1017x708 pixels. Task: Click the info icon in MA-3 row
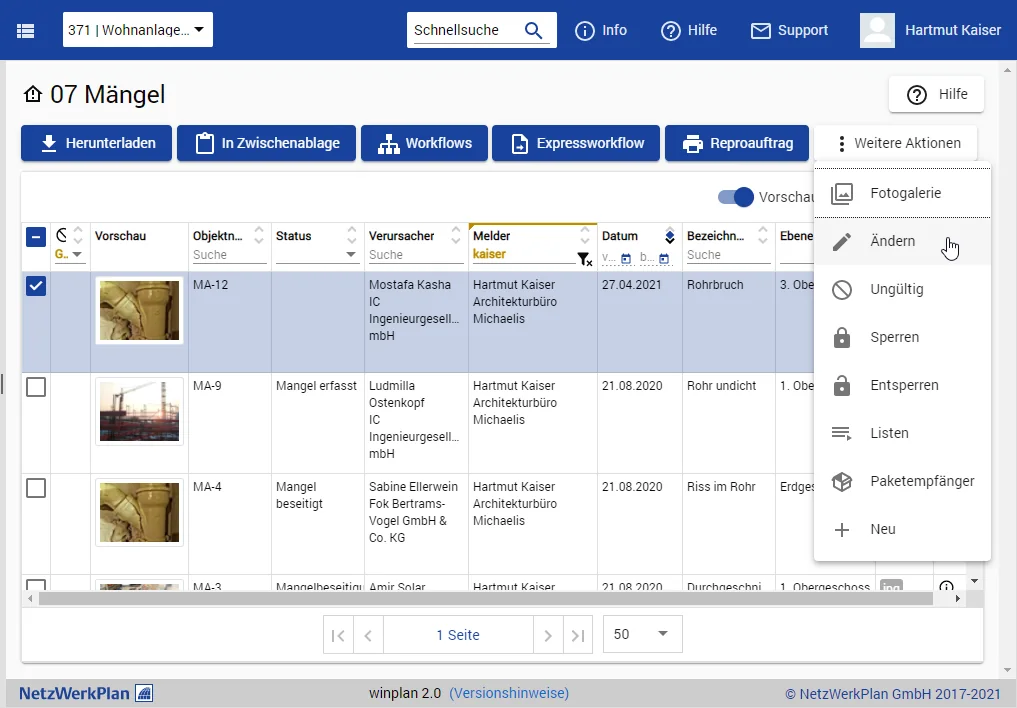[x=946, y=586]
